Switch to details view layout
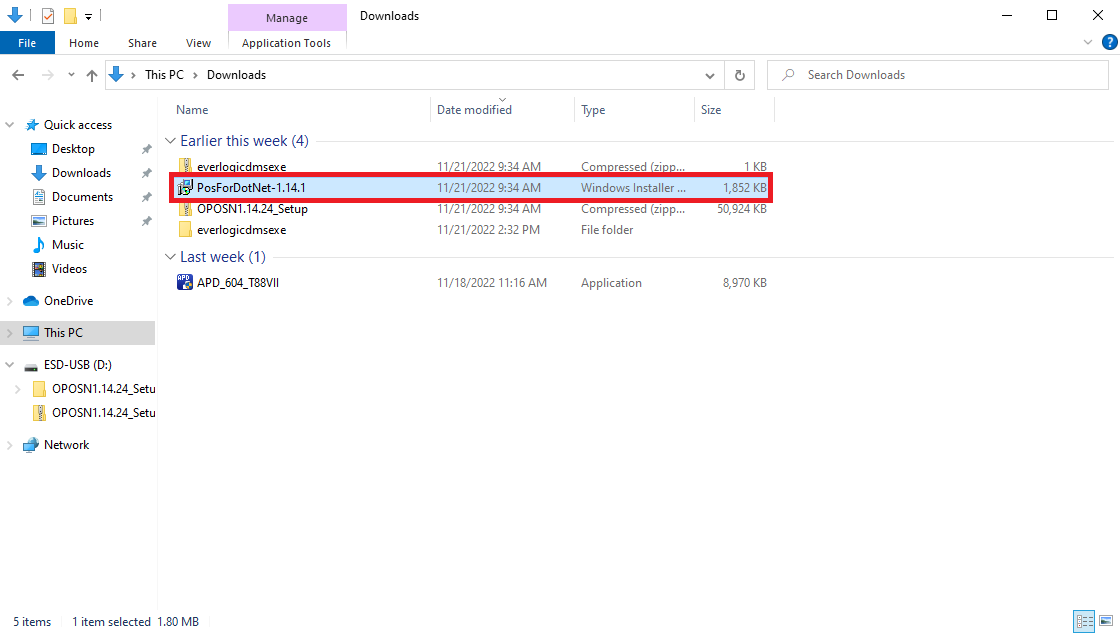1120x633 pixels. (x=1084, y=621)
